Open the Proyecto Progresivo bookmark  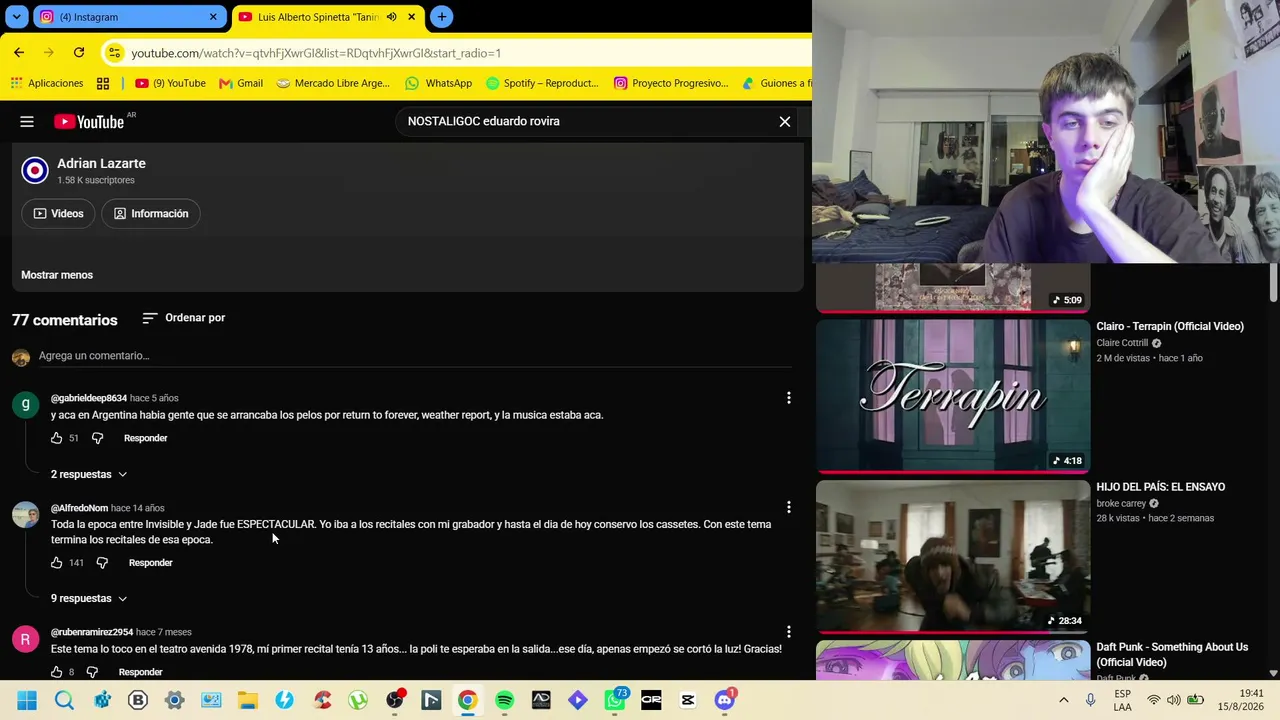click(671, 83)
